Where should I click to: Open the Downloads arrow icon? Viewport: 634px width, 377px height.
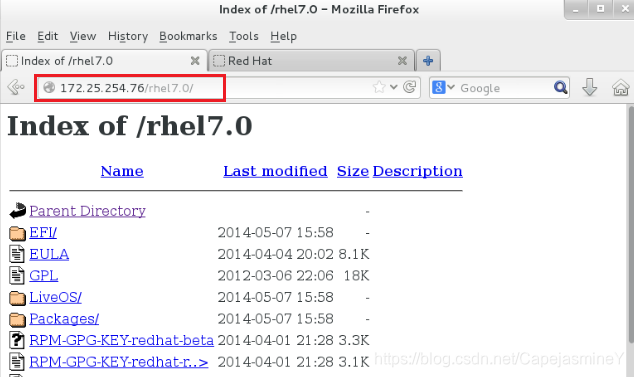590,87
